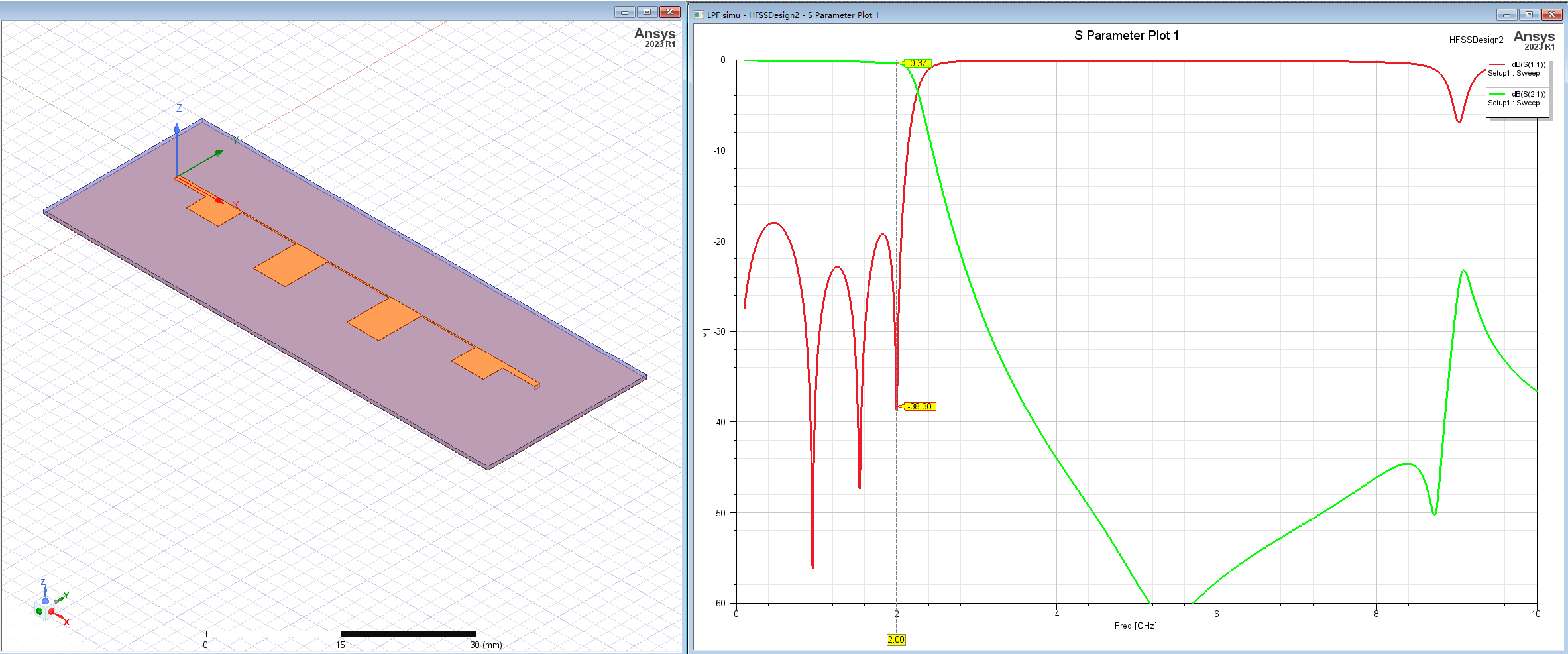Click the plot window's title bar icon
Screen dimensions: 1568x654
coord(699,15)
